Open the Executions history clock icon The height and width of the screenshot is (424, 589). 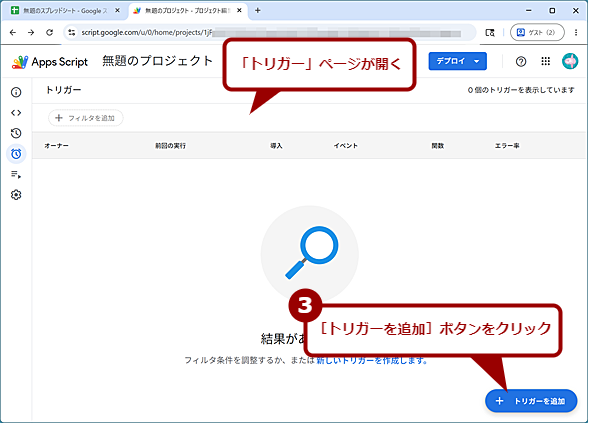[16, 133]
